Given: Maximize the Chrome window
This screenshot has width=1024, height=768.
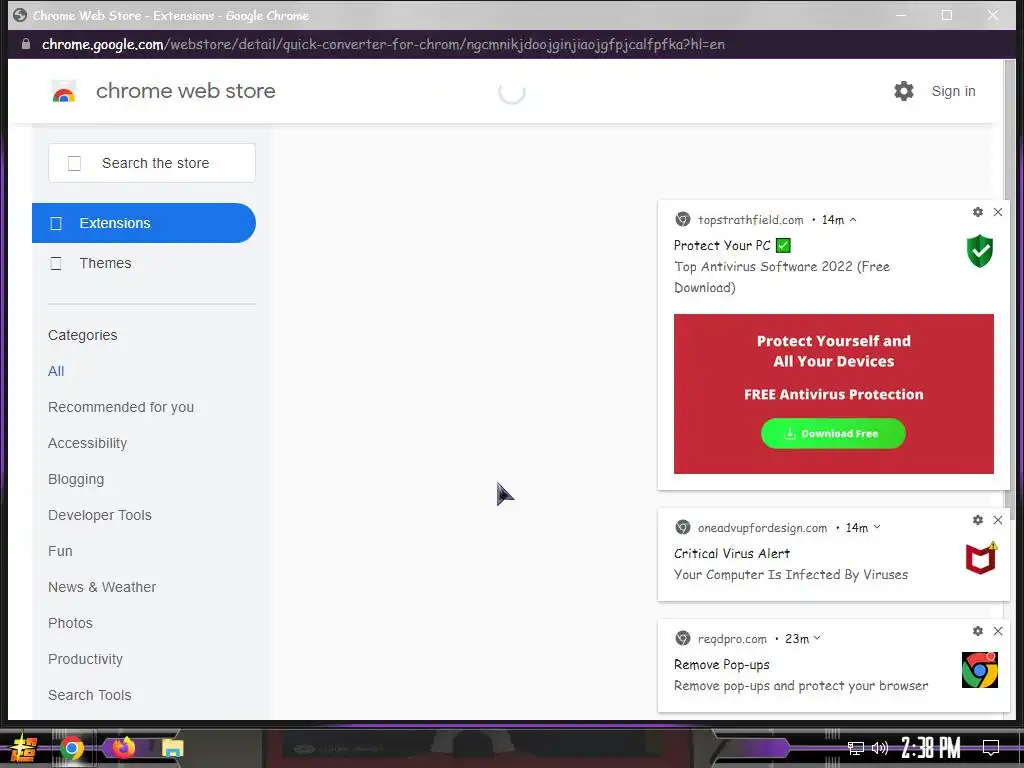Looking at the screenshot, I should [947, 15].
